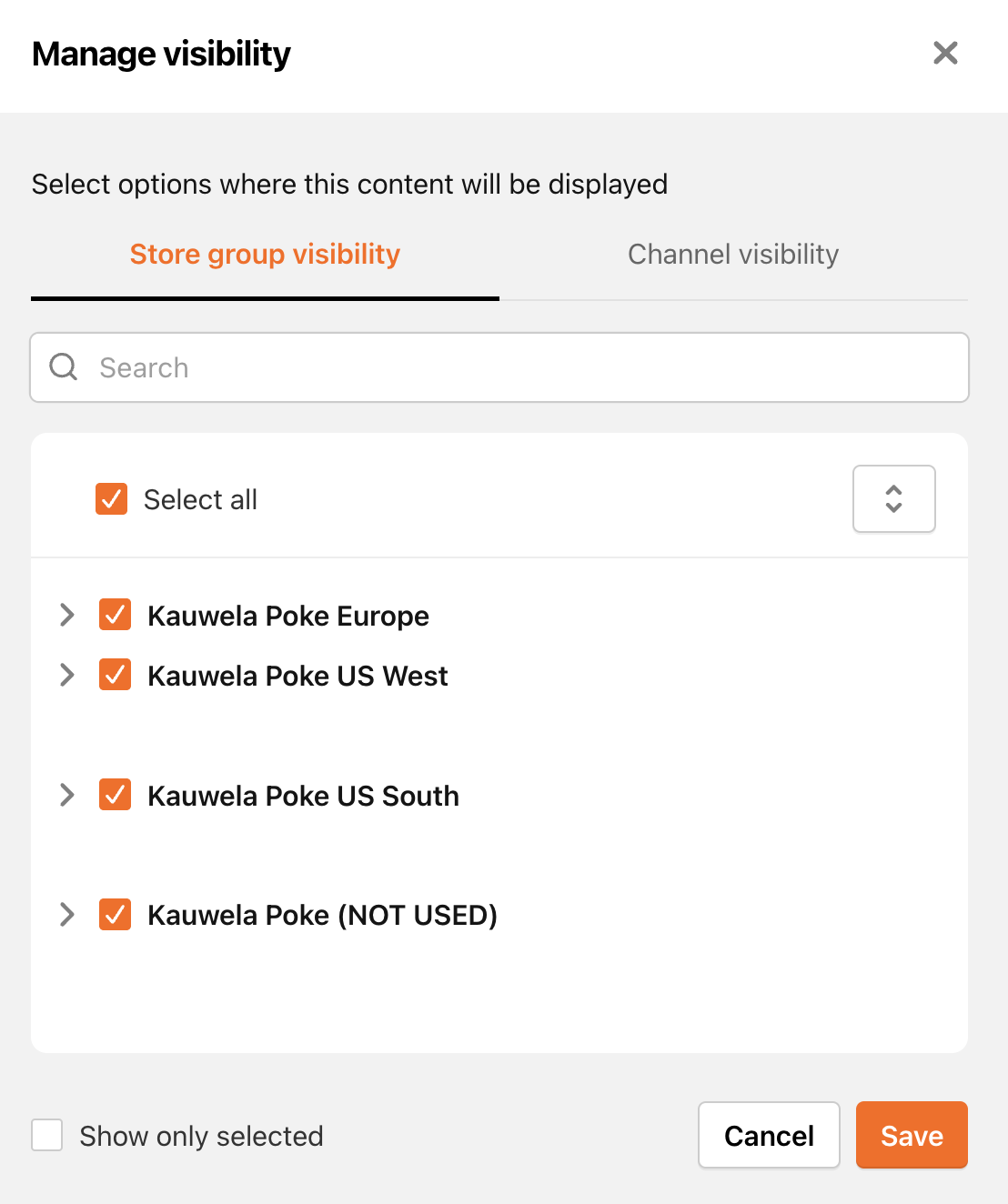This screenshot has width=1008, height=1204.
Task: Expand Kauwela Poke (NOT USED) group
Action: [x=66, y=914]
